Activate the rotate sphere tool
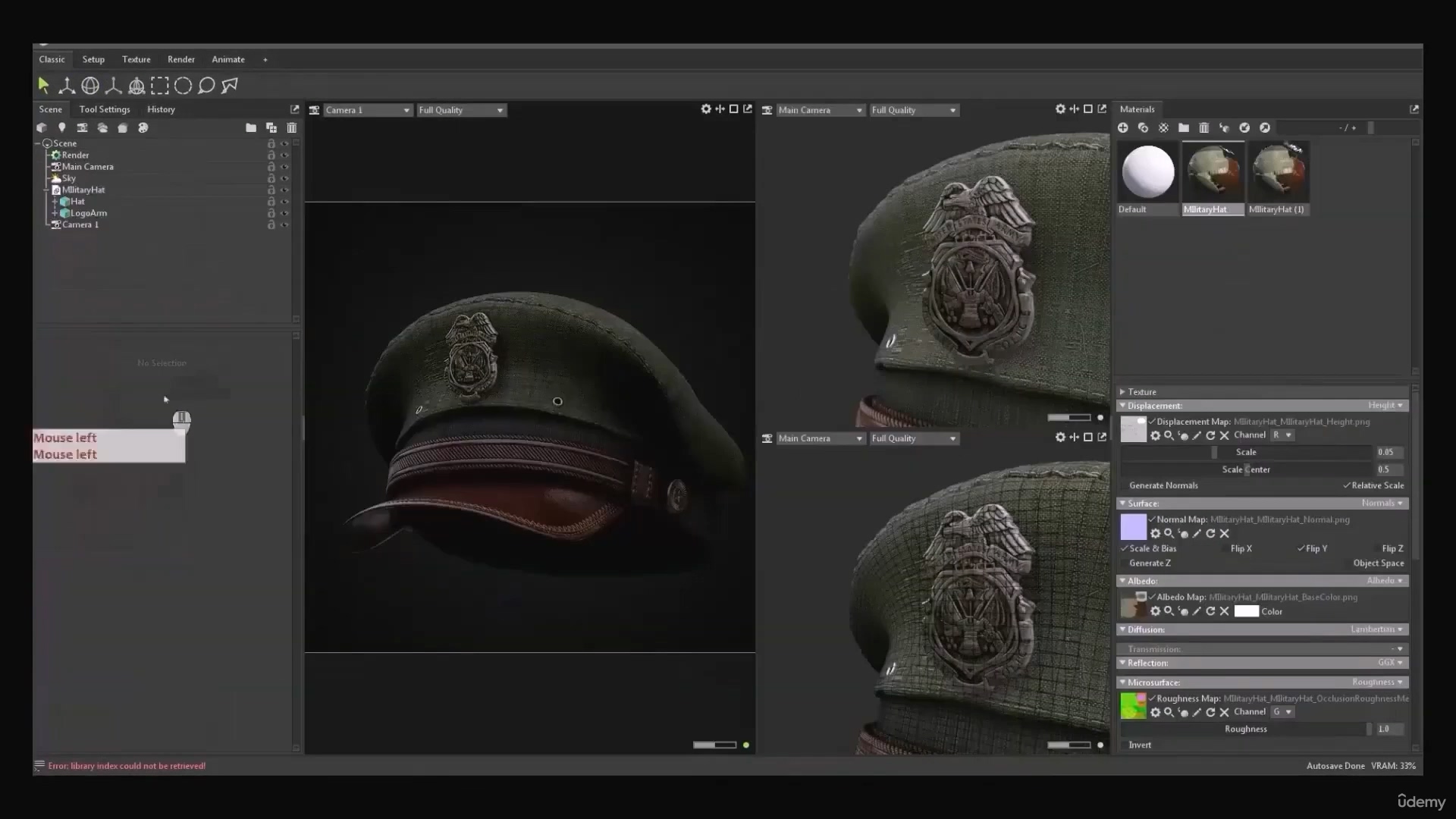The width and height of the screenshot is (1456, 819). tap(90, 86)
